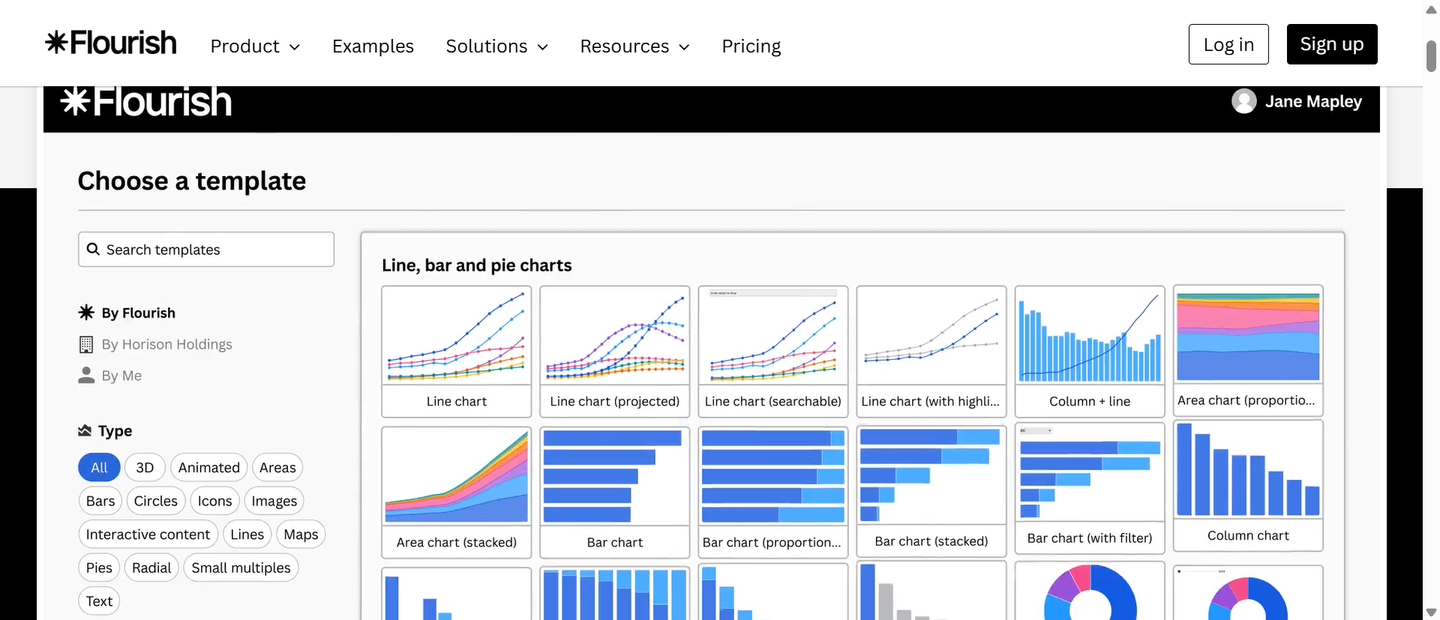Focus the Search templates field

click(206, 250)
